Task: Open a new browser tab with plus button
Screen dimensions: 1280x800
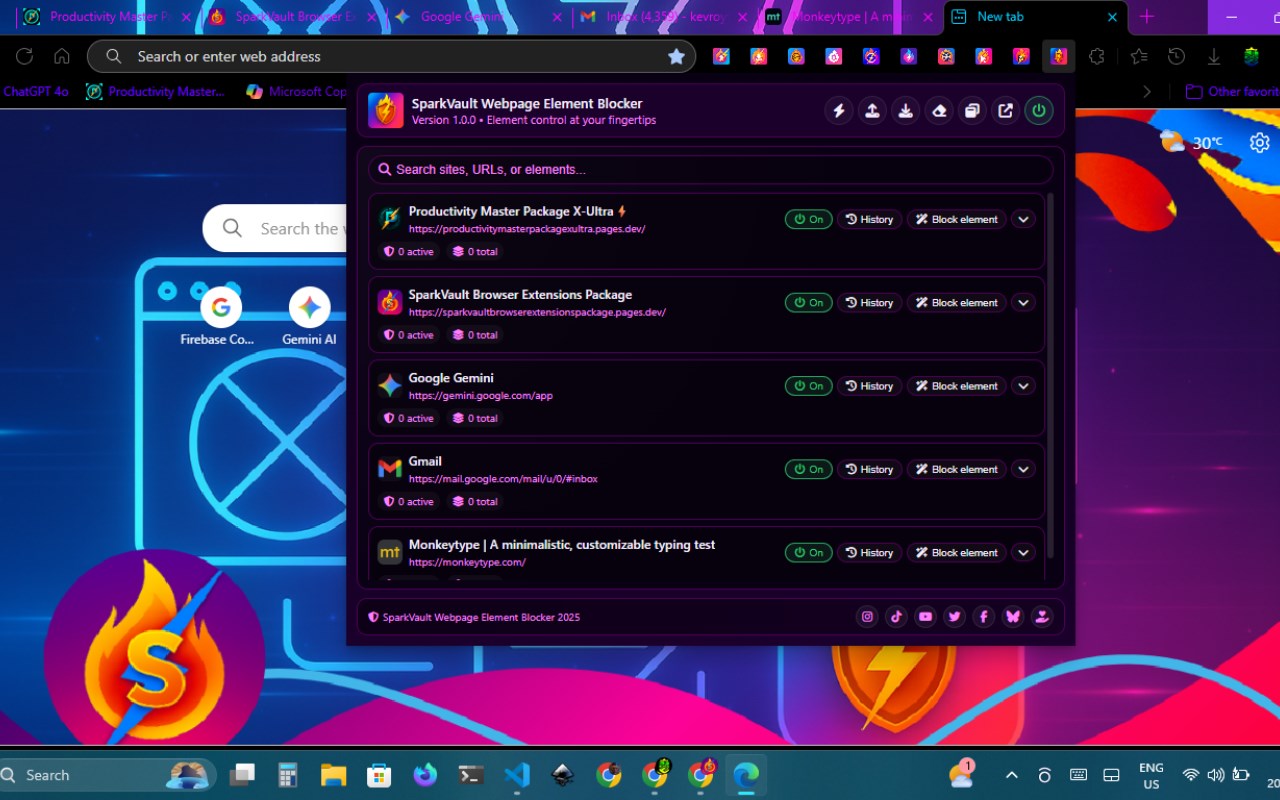Action: click(1147, 17)
